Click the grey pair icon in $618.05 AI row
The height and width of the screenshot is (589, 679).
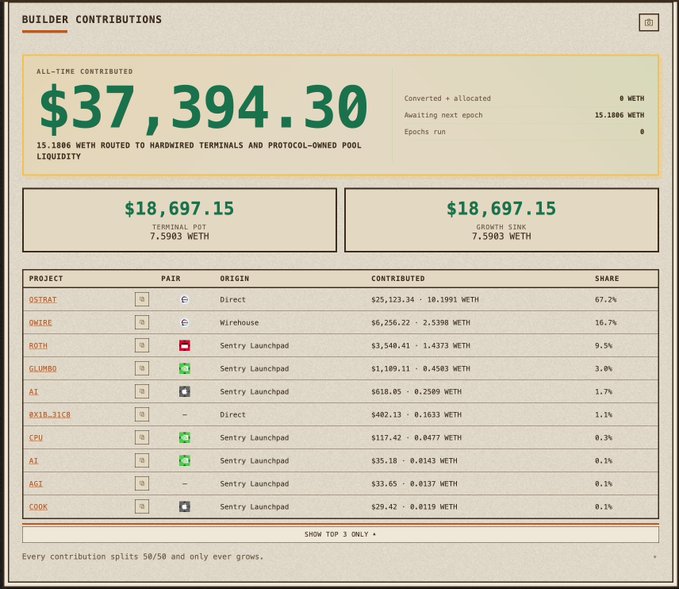tap(184, 391)
